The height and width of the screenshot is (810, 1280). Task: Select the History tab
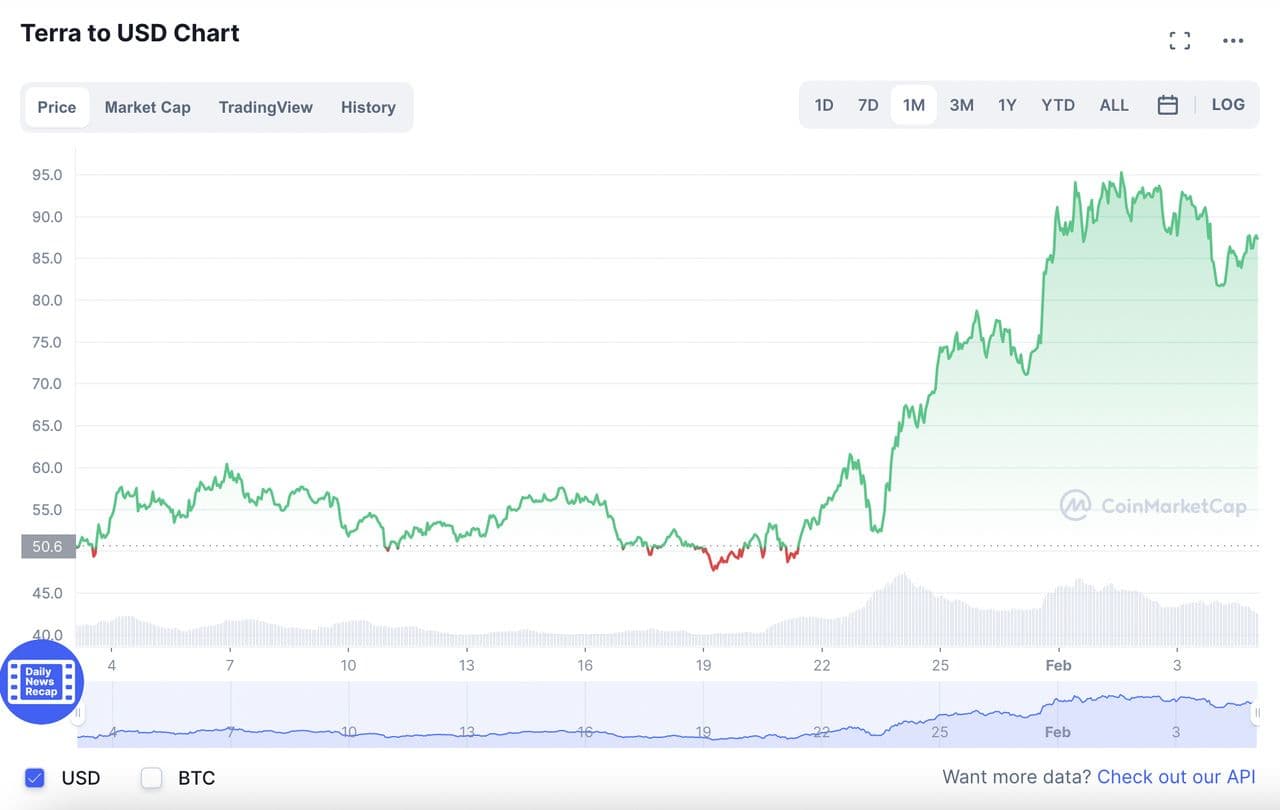pyautogui.click(x=368, y=107)
